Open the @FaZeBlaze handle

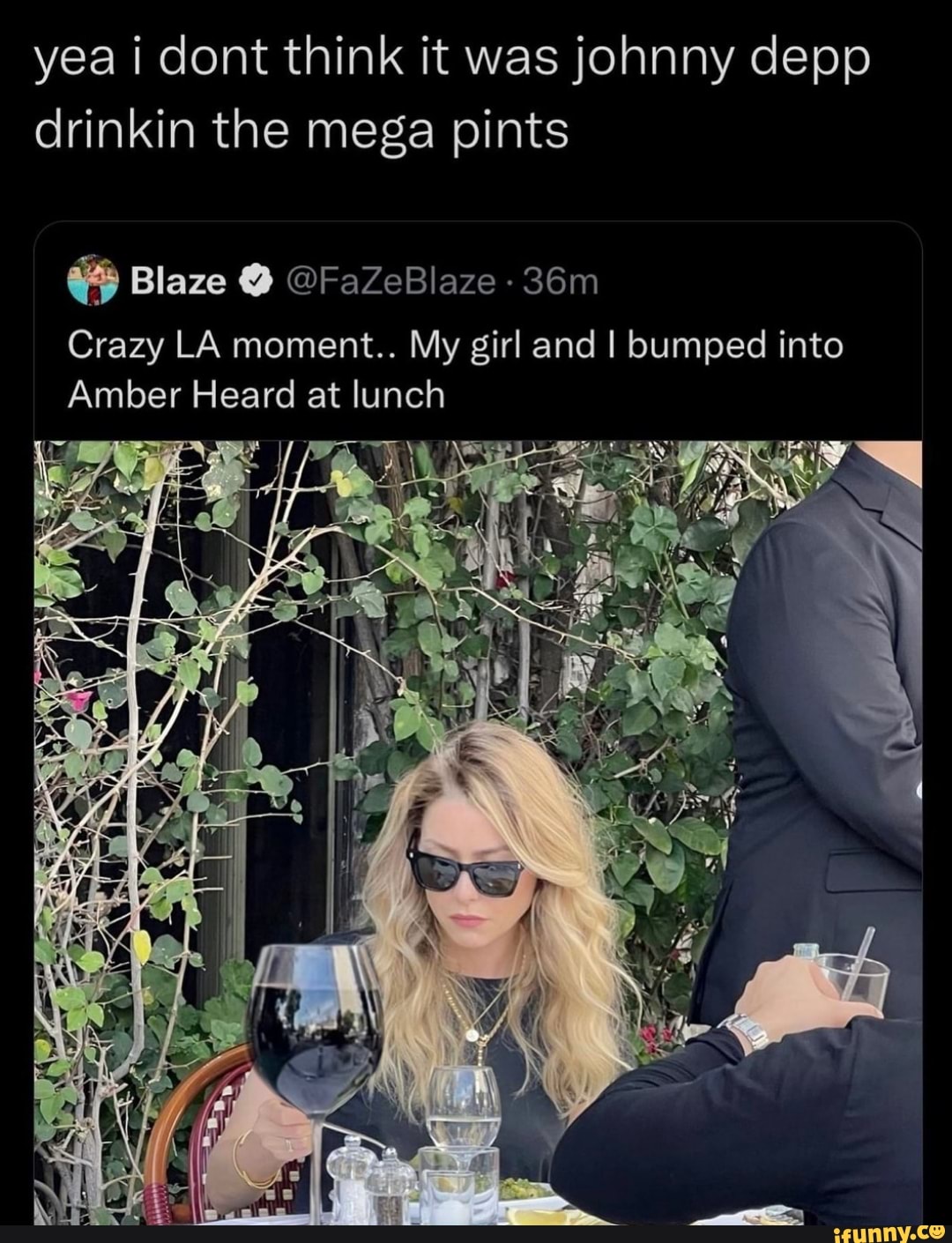390,282
